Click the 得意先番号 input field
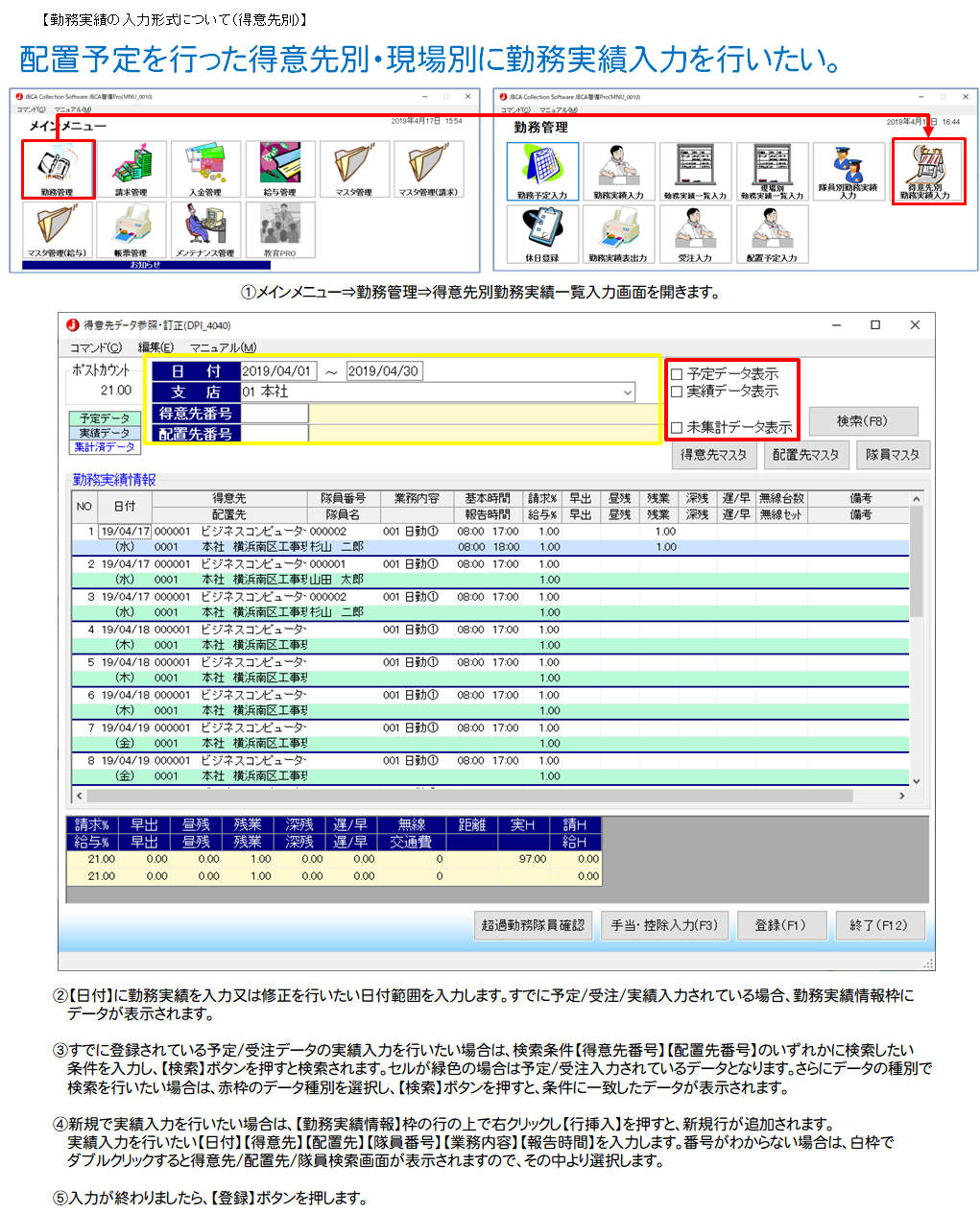This screenshot has height=1214, width=980. tap(275, 414)
